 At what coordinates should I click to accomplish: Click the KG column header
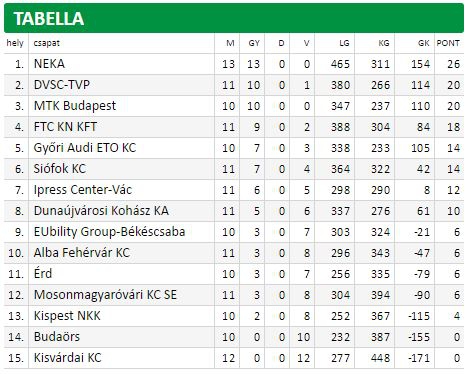point(384,43)
